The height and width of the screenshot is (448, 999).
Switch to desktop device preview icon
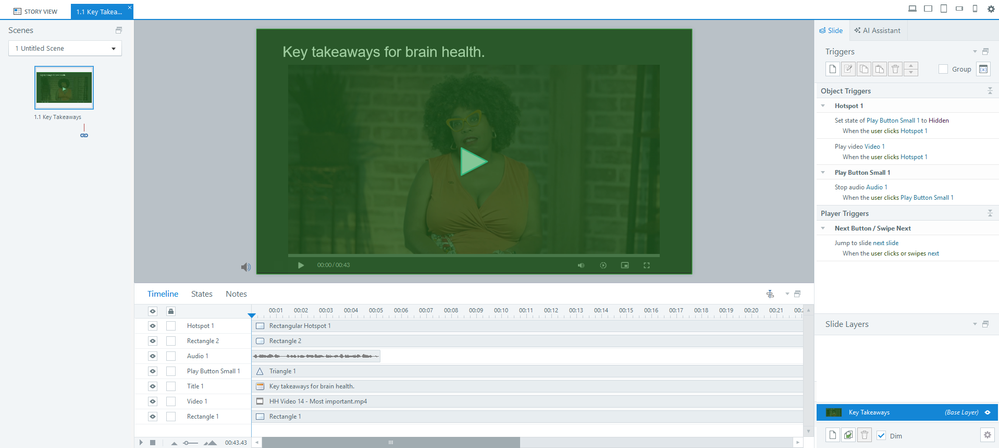click(x=912, y=8)
